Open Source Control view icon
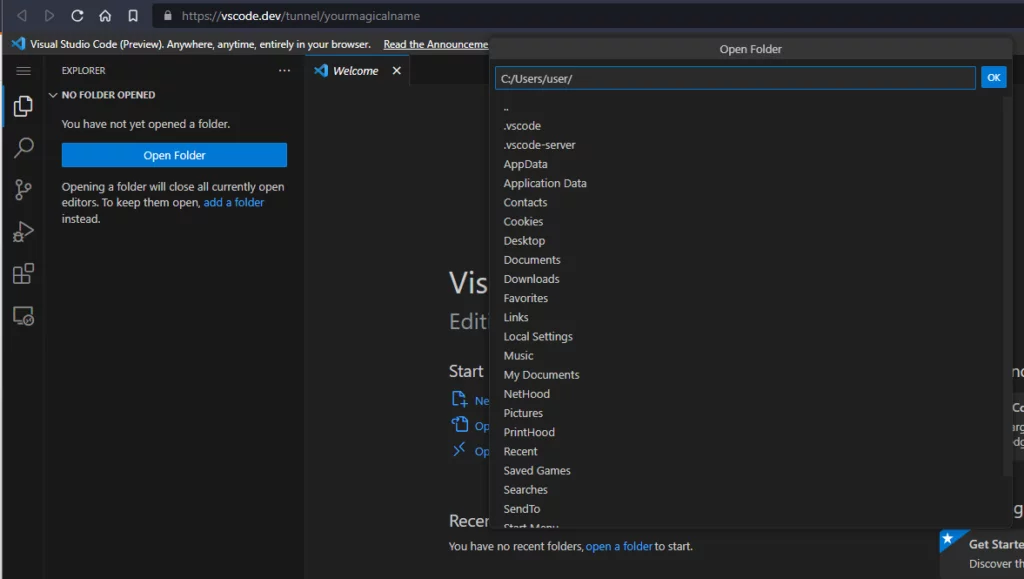 pyautogui.click(x=23, y=190)
